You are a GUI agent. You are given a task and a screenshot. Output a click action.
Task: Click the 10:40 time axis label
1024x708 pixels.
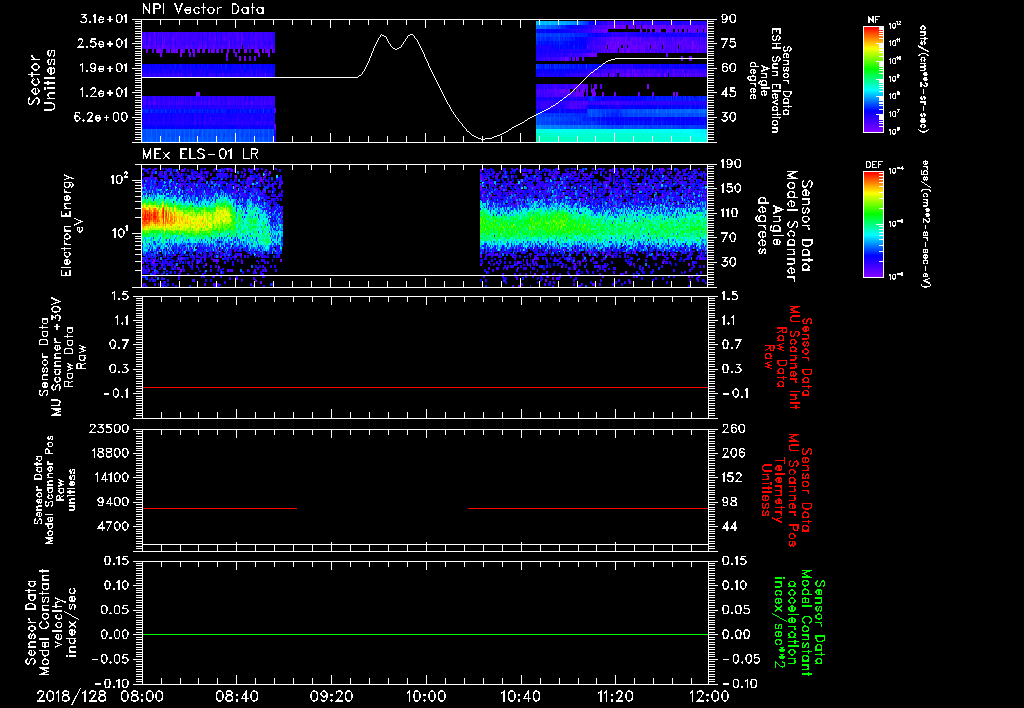(520, 696)
